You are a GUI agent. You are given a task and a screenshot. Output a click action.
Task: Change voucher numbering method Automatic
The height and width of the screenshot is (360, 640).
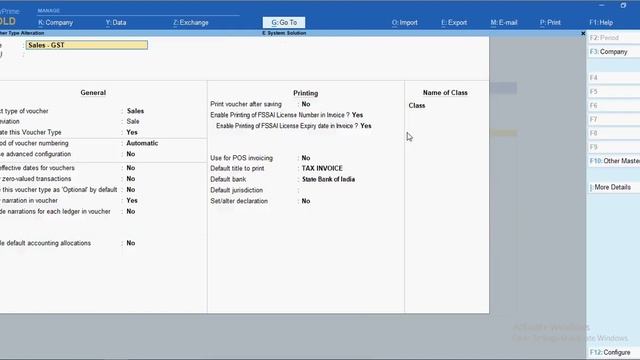(142, 143)
